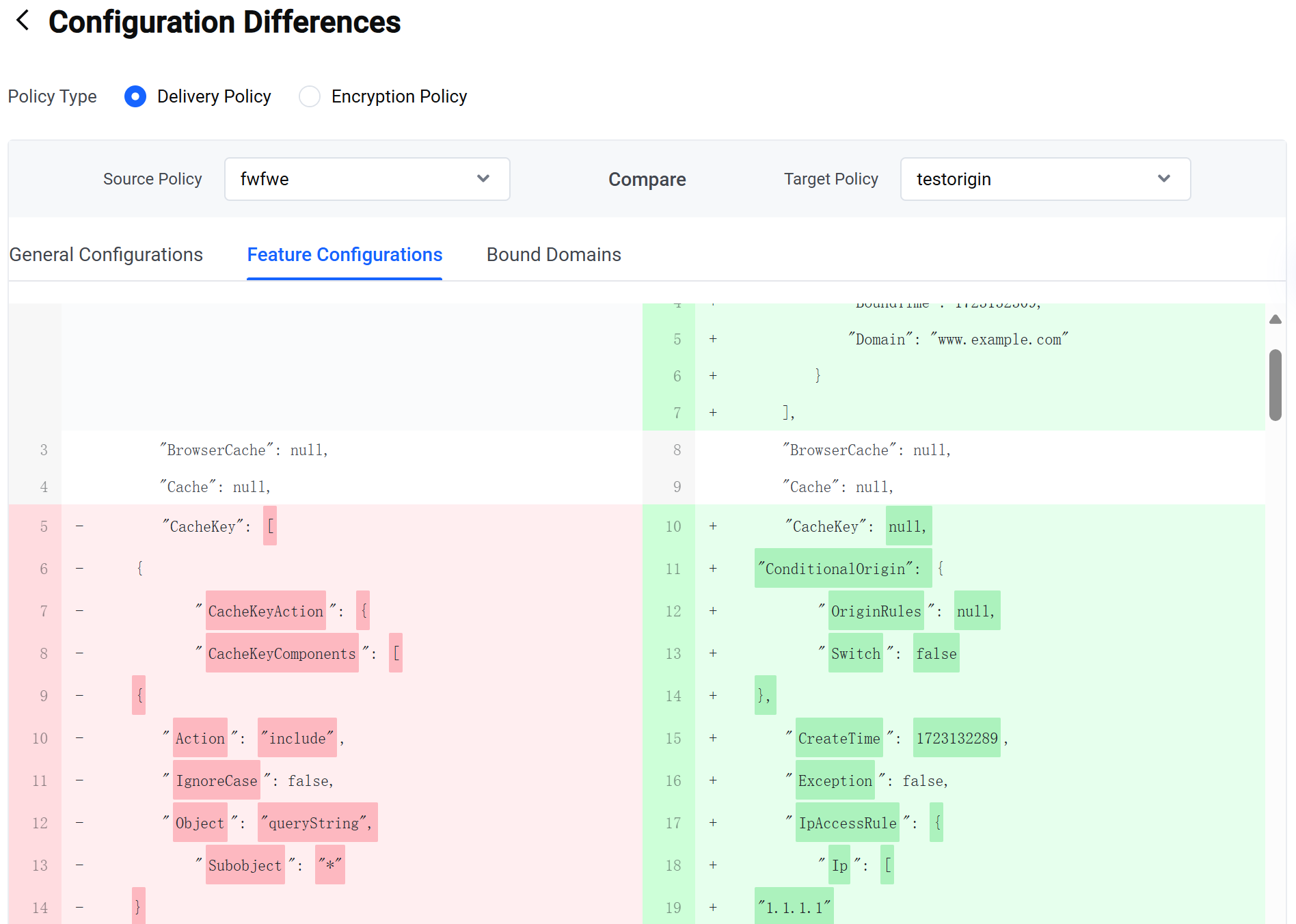Click the Compare button
The image size is (1296, 924).
pyautogui.click(x=647, y=179)
